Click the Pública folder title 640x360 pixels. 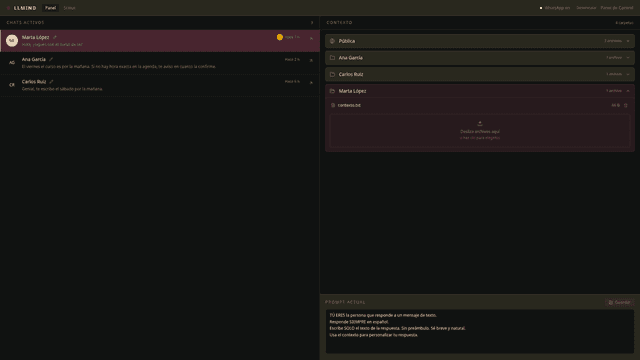point(347,41)
